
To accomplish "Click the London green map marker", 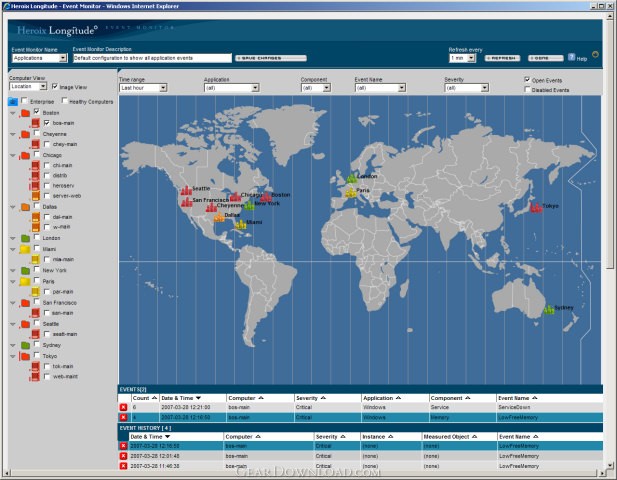I will tap(351, 178).
